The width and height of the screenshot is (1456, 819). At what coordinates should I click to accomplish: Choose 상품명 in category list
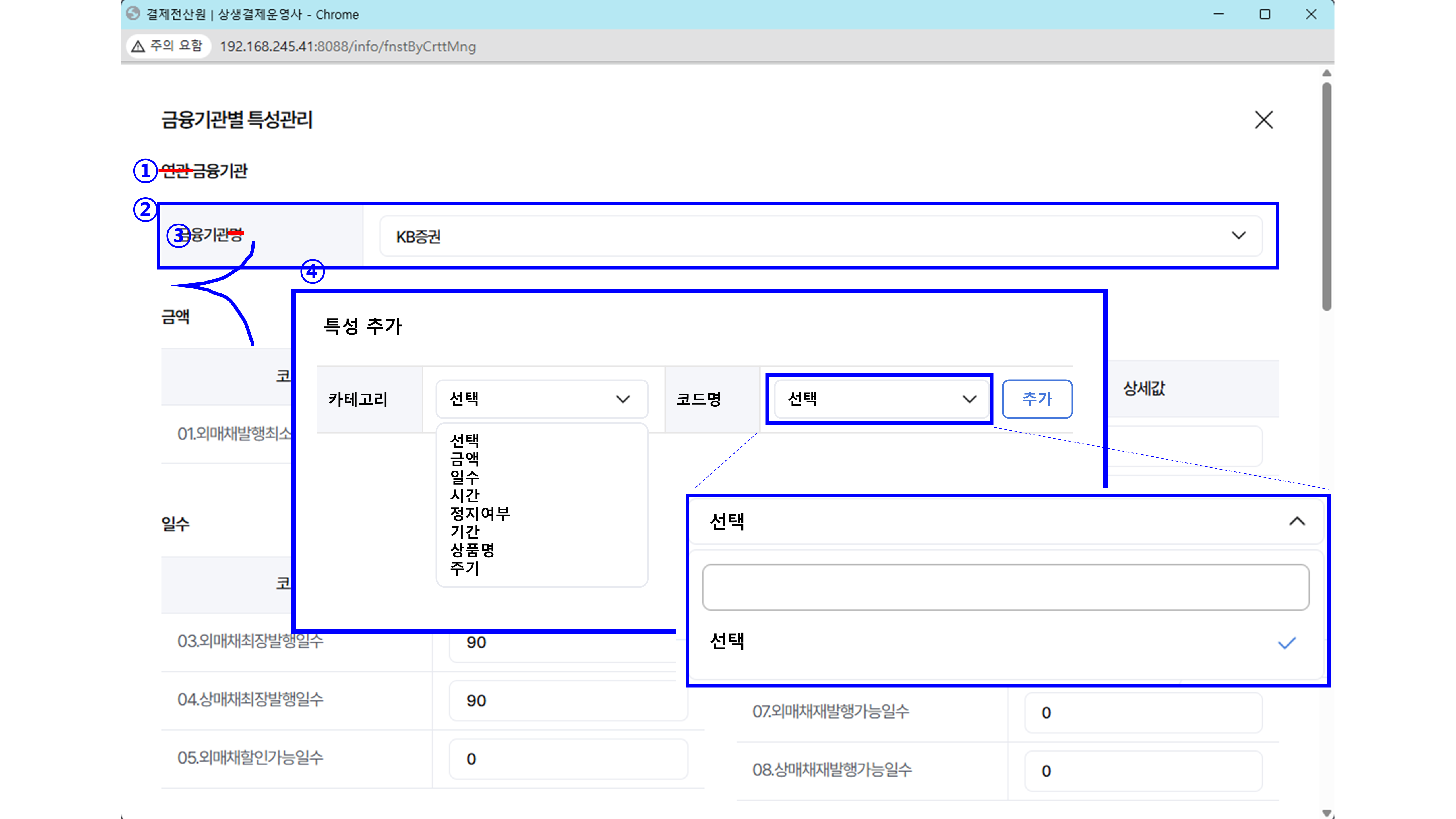pyautogui.click(x=472, y=549)
